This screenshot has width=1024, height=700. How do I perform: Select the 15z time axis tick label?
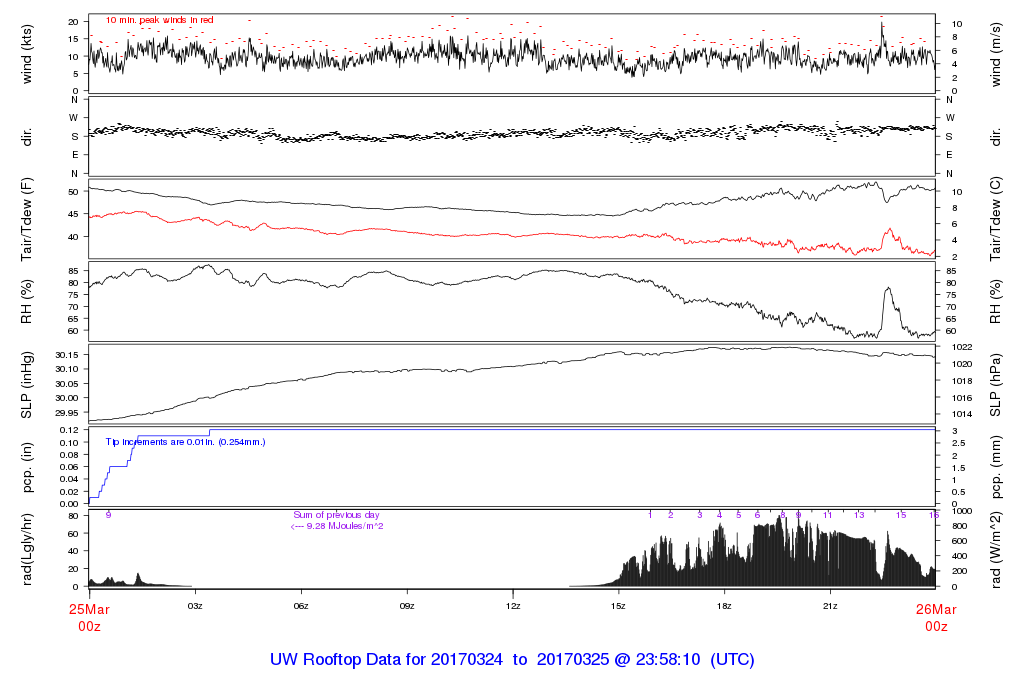point(619,606)
